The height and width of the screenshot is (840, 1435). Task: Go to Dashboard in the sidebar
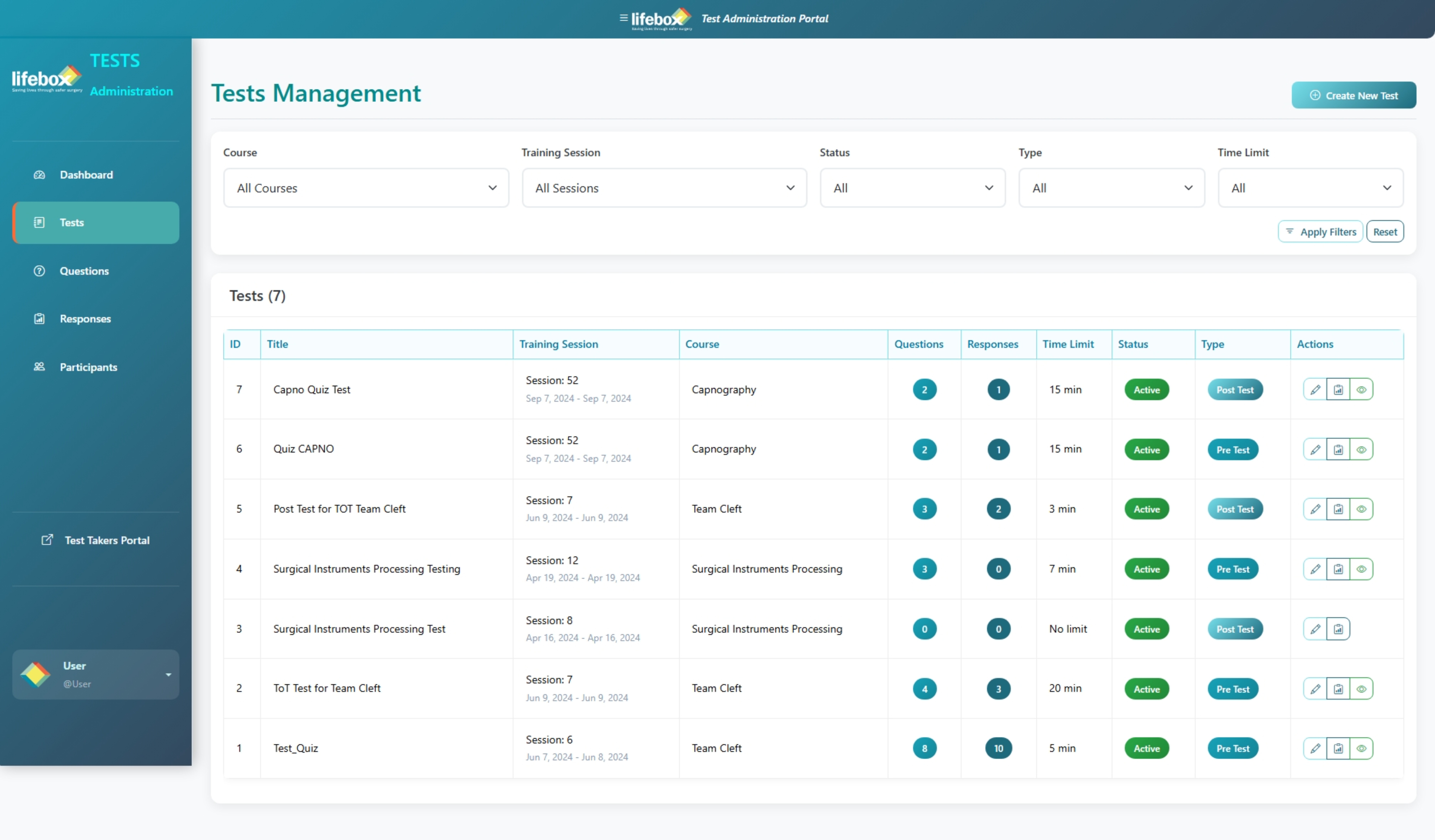click(96, 175)
